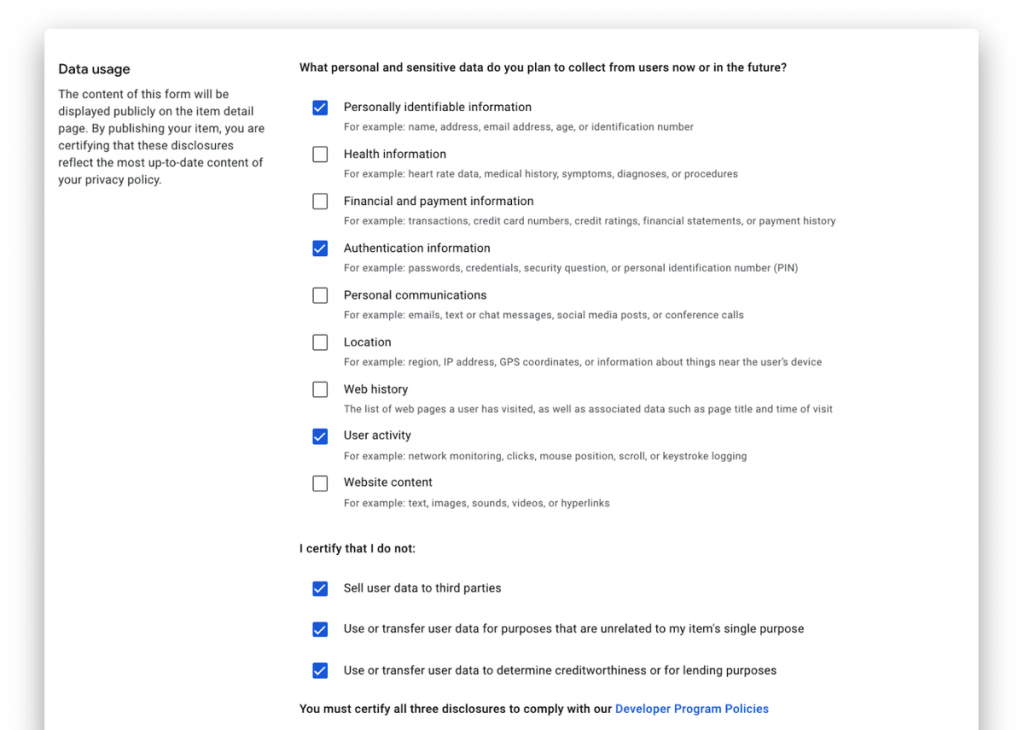Click the Data usage heading
1024x730 pixels.
[94, 69]
